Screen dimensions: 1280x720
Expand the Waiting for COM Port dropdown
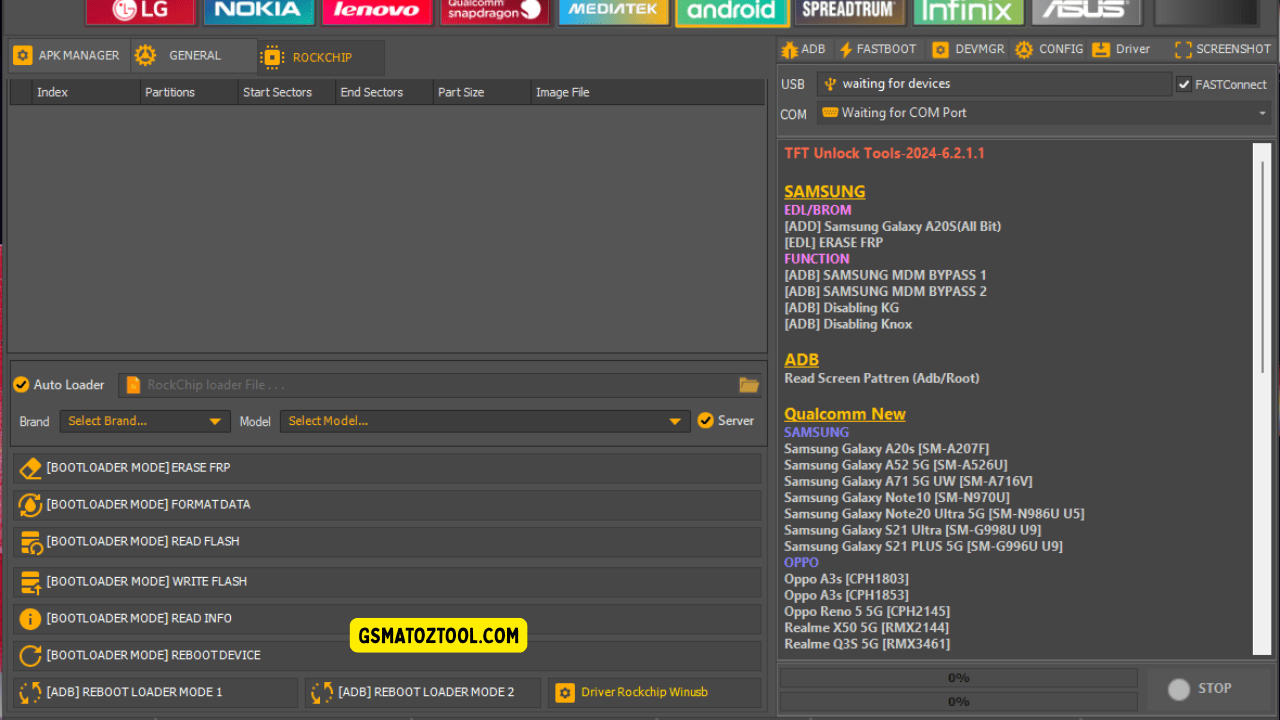click(x=1043, y=113)
